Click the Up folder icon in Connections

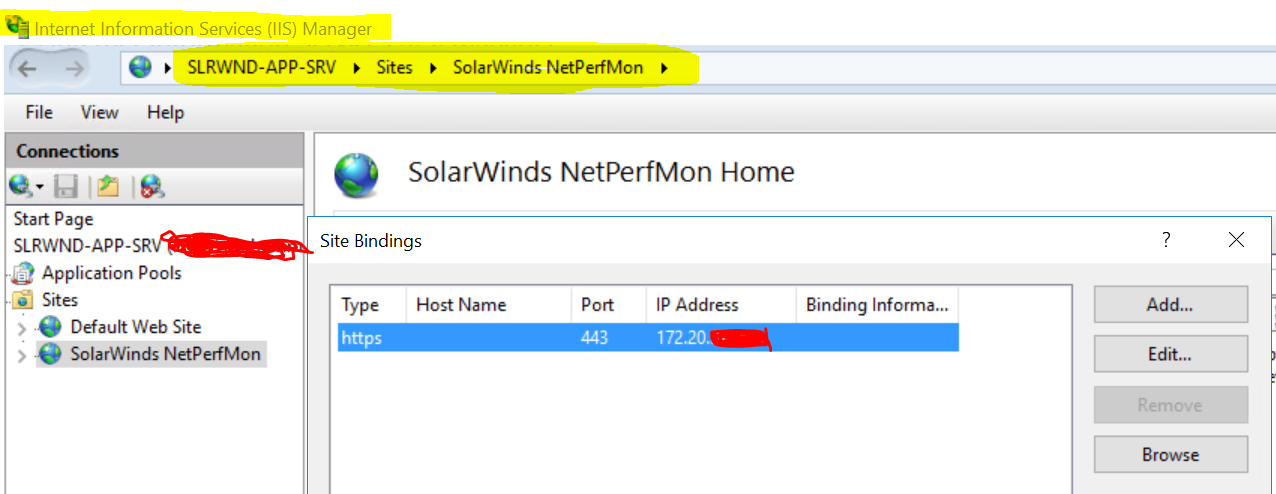(108, 186)
